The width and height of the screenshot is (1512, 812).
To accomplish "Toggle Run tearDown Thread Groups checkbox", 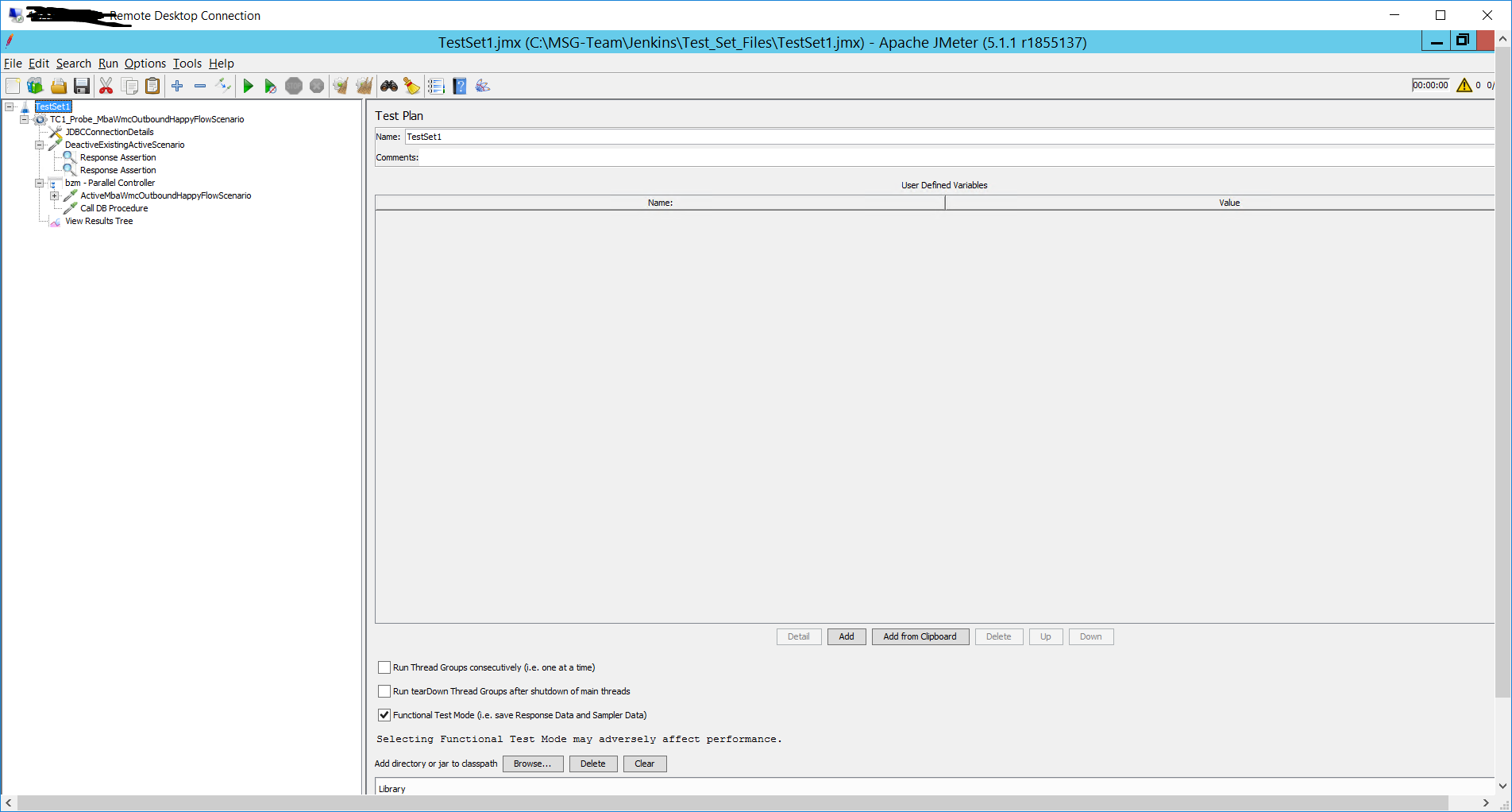I will pos(384,691).
